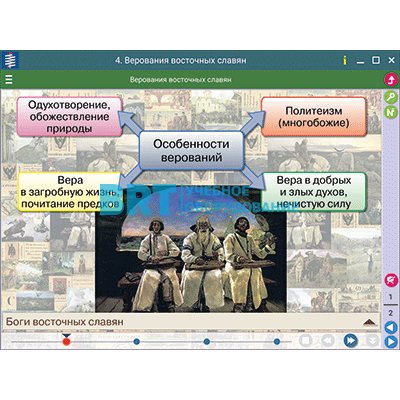Open the hamburger menu in green bar
The image size is (400, 400).
coord(9,80)
